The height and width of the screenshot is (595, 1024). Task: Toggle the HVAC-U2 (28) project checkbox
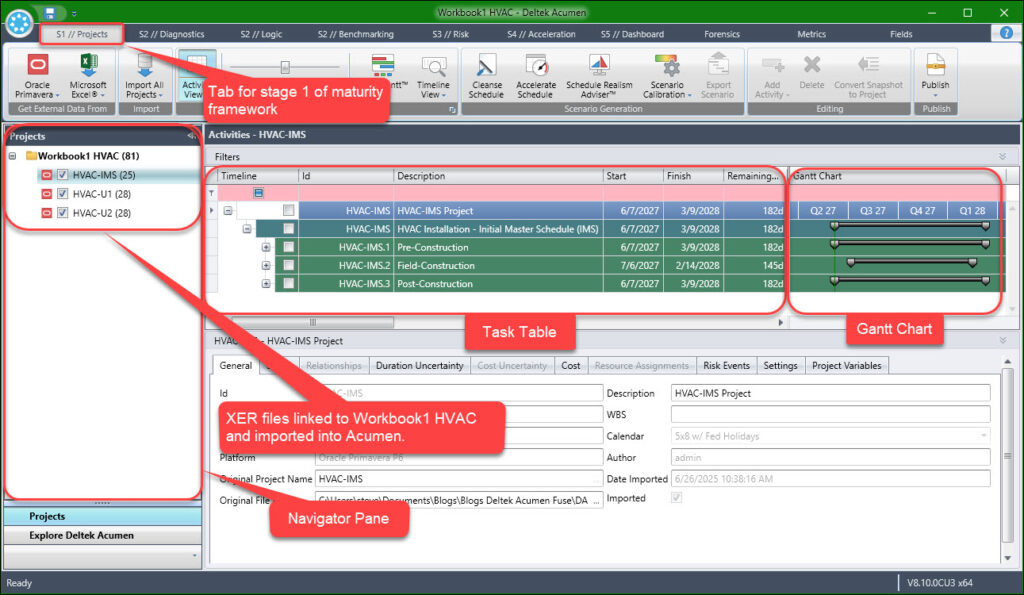[63, 213]
